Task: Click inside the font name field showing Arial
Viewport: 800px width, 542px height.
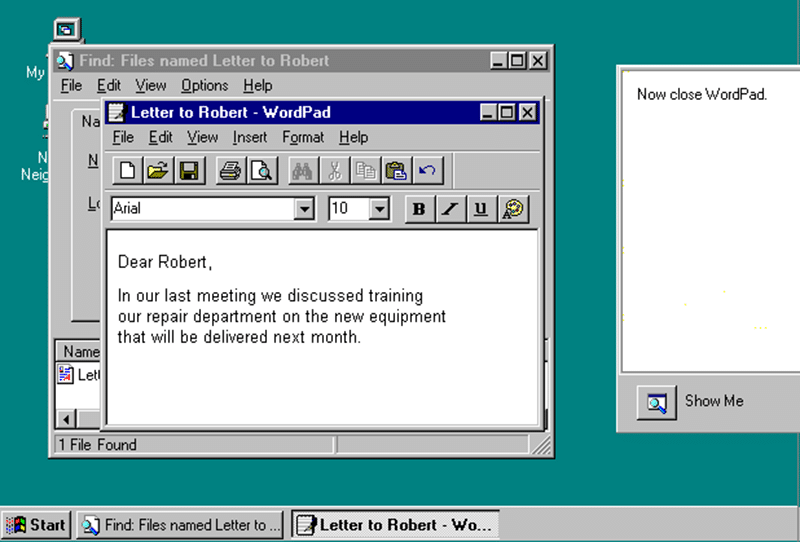Action: (x=203, y=209)
